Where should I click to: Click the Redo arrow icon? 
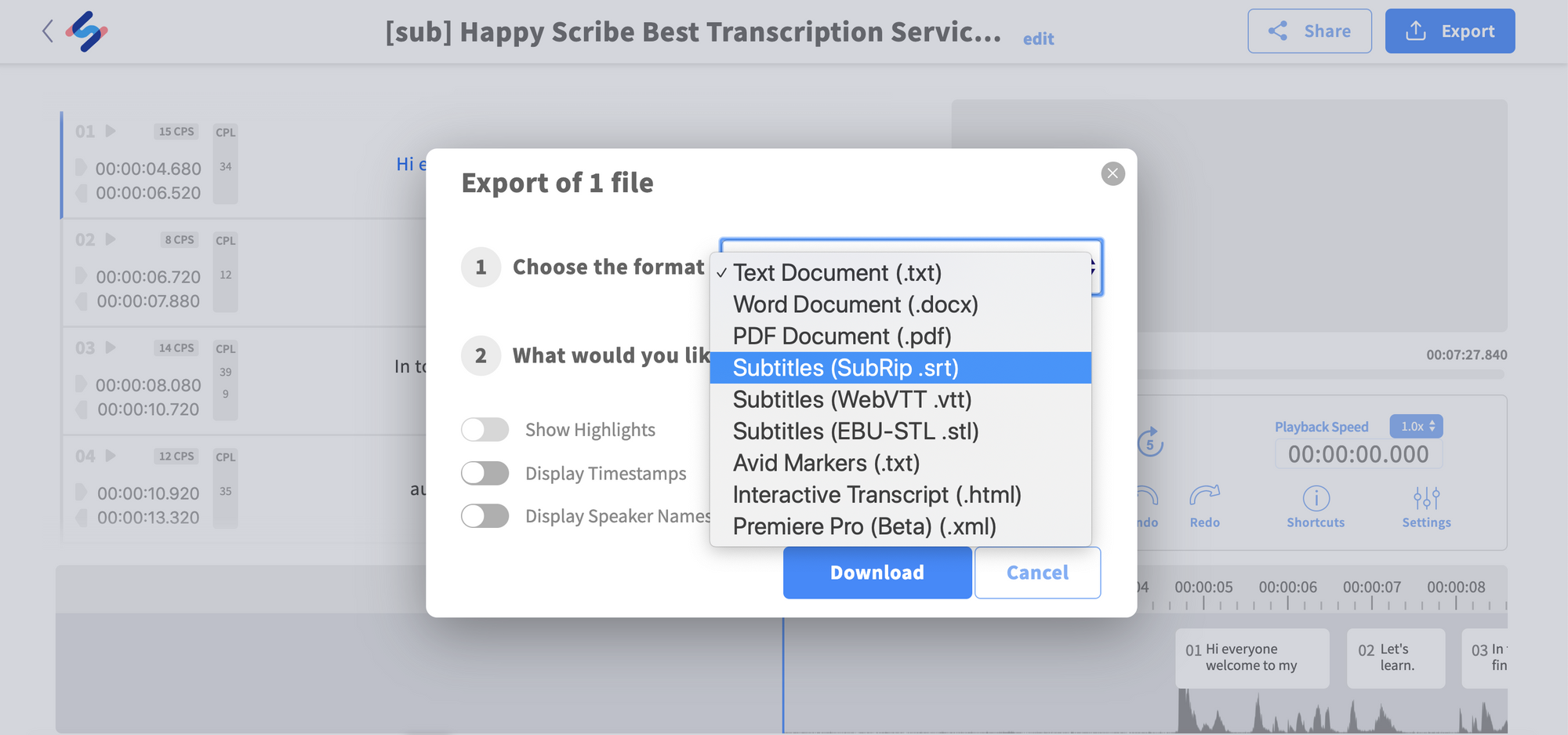click(x=1204, y=496)
